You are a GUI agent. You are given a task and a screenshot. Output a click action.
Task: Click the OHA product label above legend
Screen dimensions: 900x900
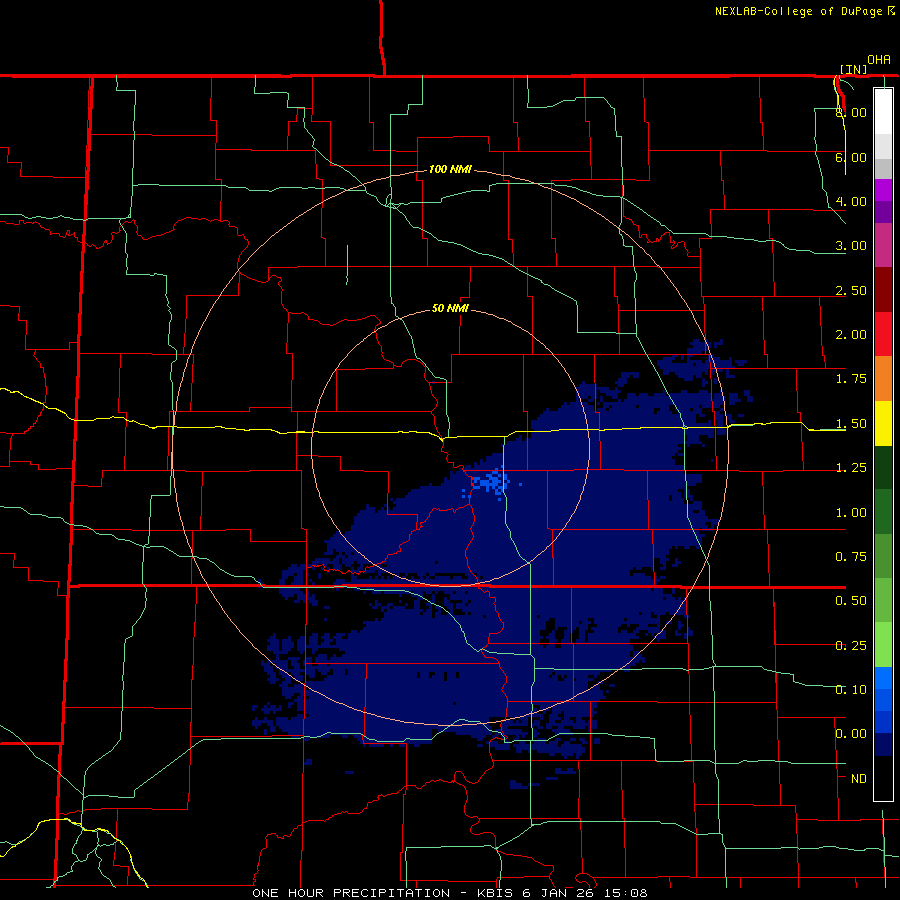[879, 60]
